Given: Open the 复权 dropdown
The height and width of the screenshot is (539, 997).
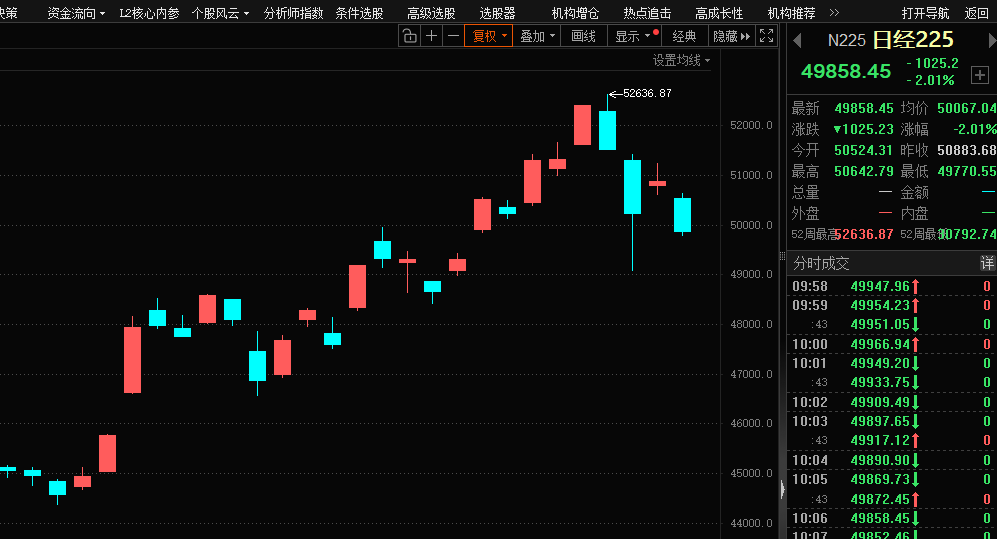Looking at the screenshot, I should click(490, 36).
